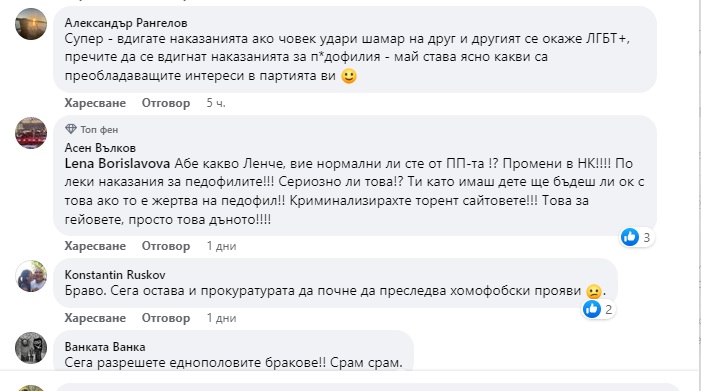Click Konstantin Ruskov's profile photo
Screen dimensions: 701x391
[x=31, y=276]
